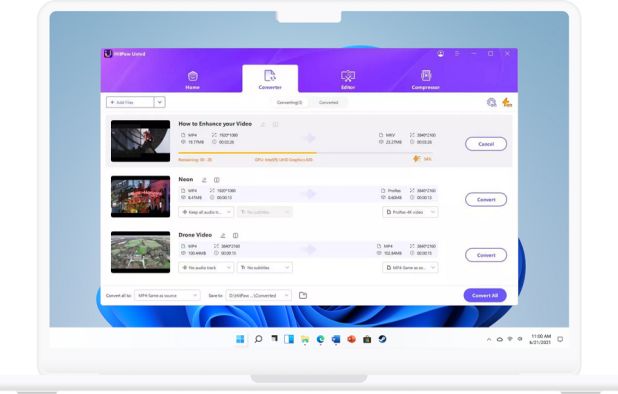The width and height of the screenshot is (618, 394).
Task: Convert the Drone Video
Action: point(486,255)
